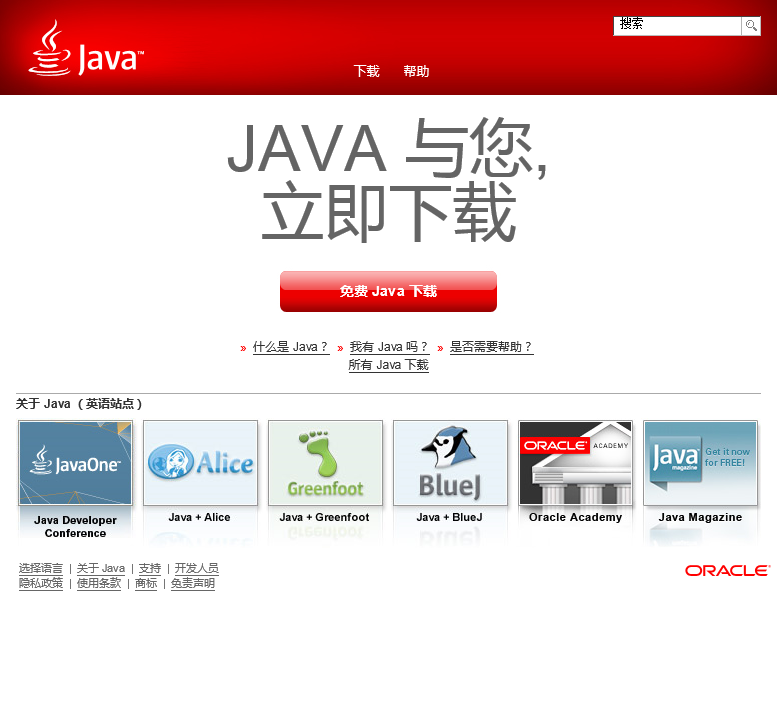The image size is (777, 706).
Task: Click the Java + Greenfoot caption
Action: coord(325,517)
